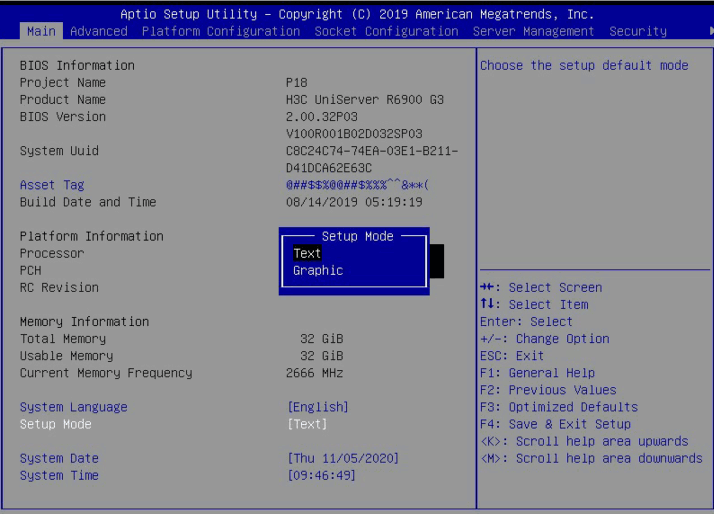Choose Text in Setup Mode popup
Screen dimensions: 714x514
(307, 253)
